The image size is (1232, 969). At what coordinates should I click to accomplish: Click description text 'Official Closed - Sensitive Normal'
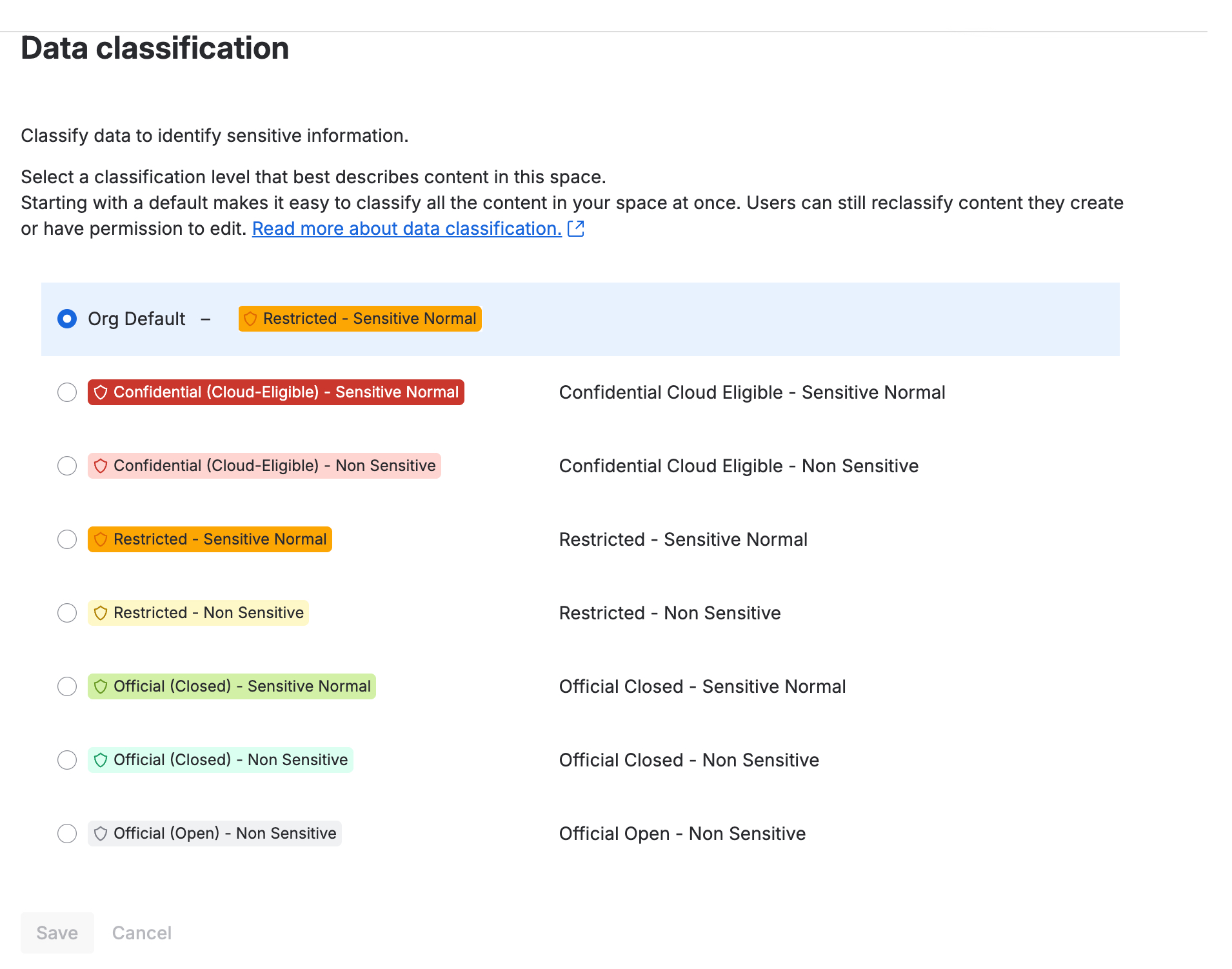click(702, 686)
